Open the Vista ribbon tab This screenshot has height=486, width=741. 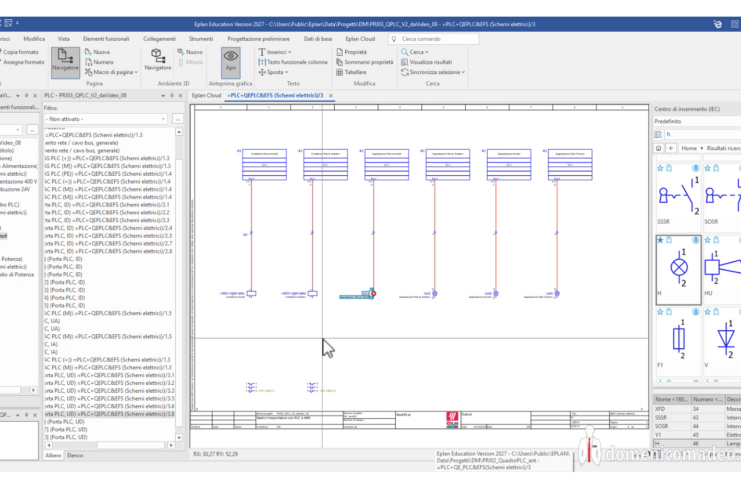63,39
